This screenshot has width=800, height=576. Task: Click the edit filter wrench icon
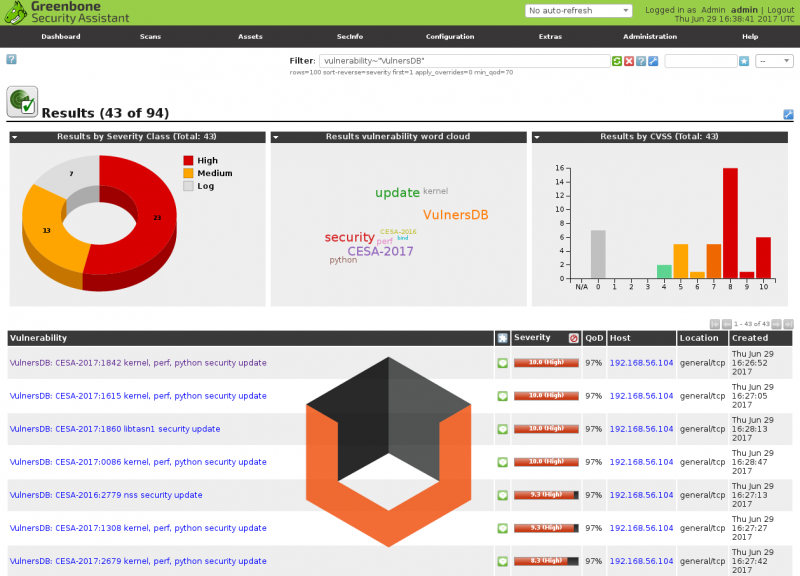(653, 61)
